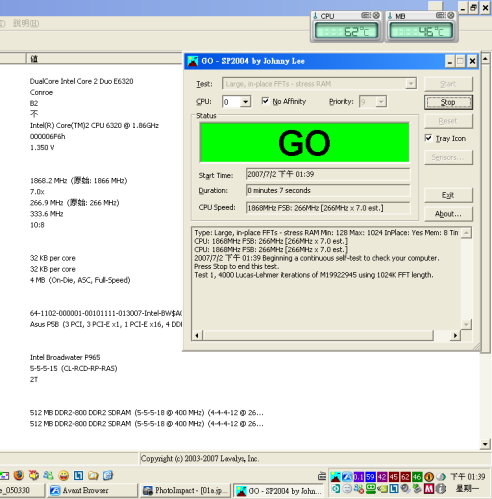
Task: Click the blue L tray icon
Action: 394,489
